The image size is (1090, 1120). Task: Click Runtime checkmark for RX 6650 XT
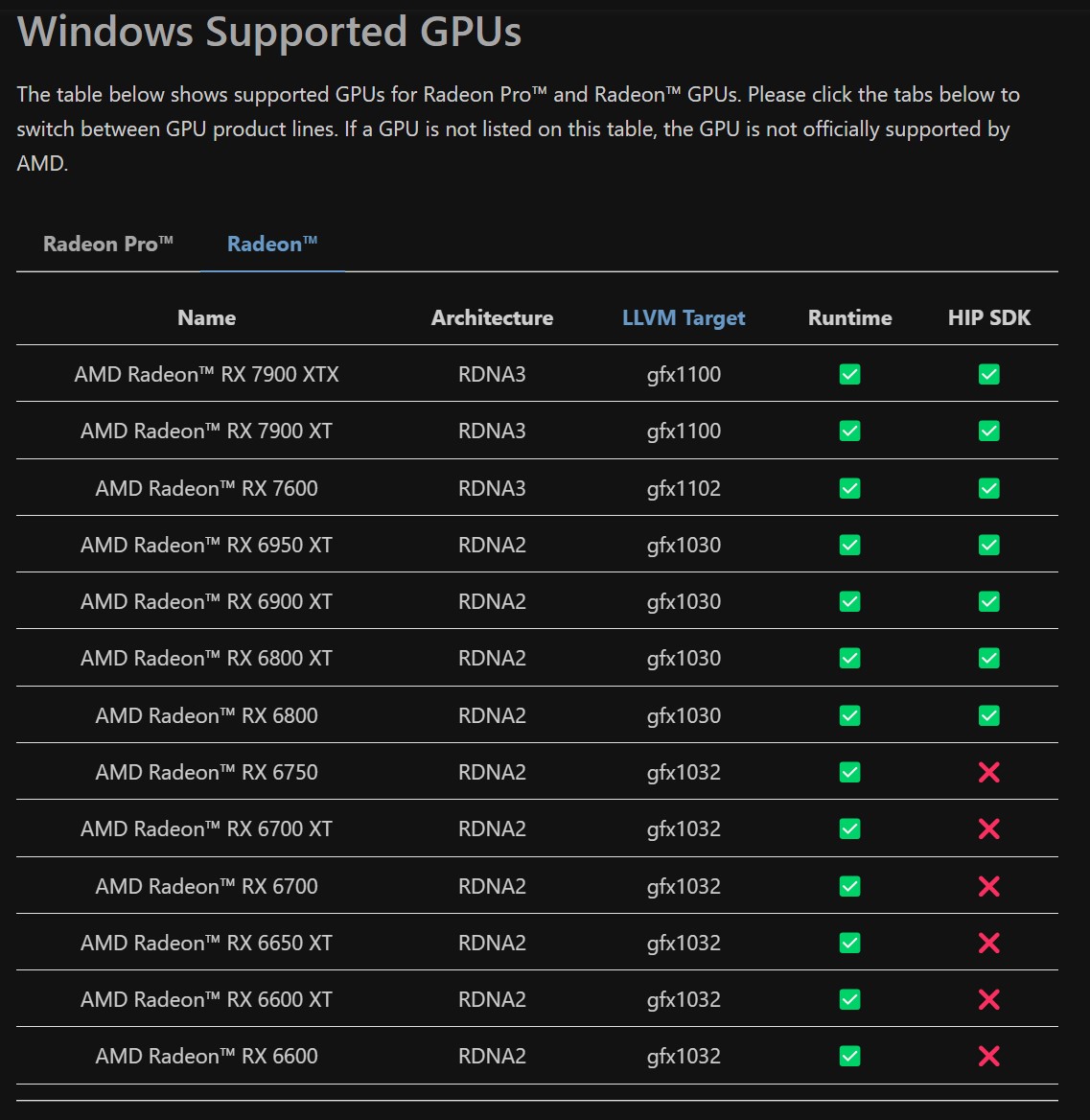[x=850, y=943]
